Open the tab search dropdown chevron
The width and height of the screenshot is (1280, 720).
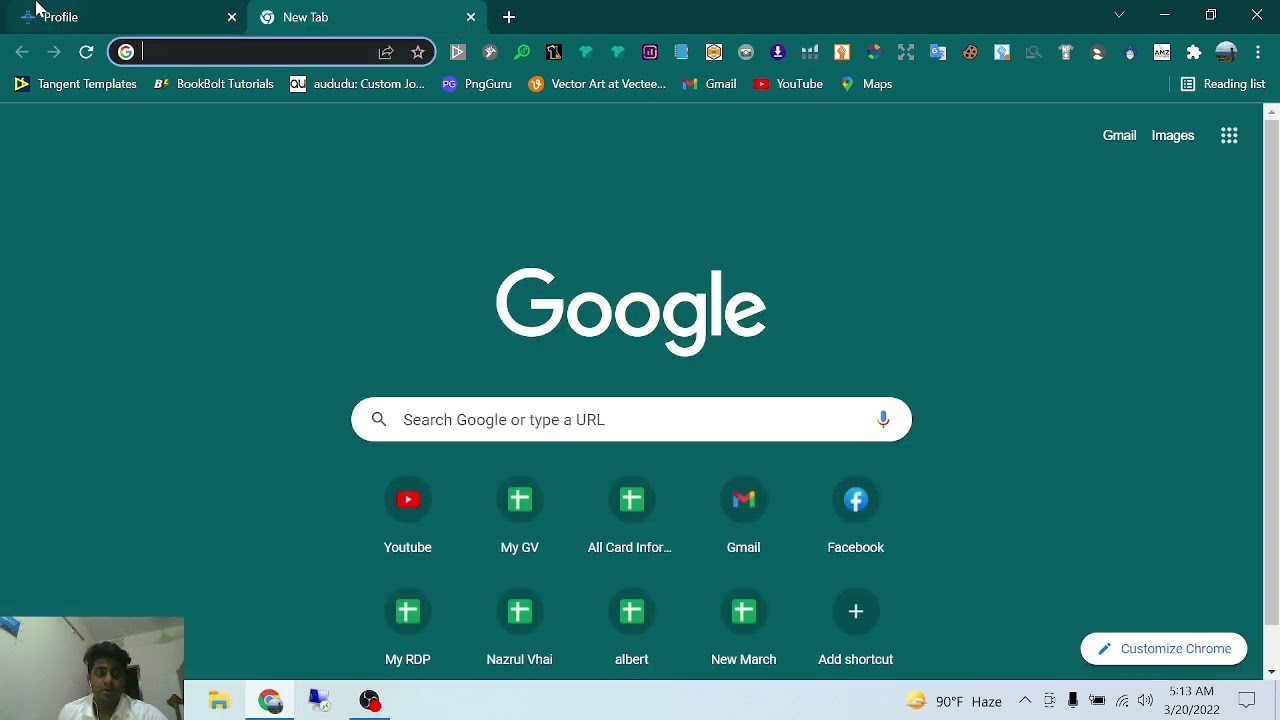pyautogui.click(x=1119, y=15)
